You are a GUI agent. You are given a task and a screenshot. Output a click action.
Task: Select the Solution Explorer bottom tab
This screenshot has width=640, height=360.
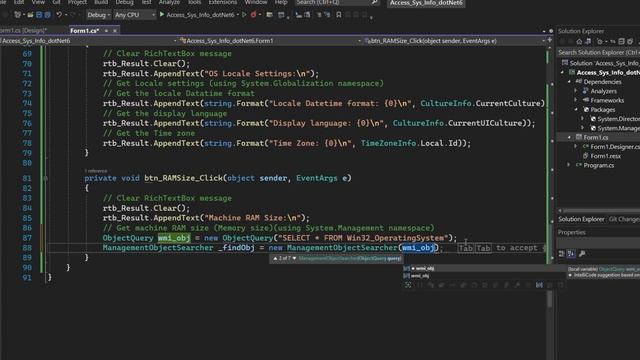point(581,219)
